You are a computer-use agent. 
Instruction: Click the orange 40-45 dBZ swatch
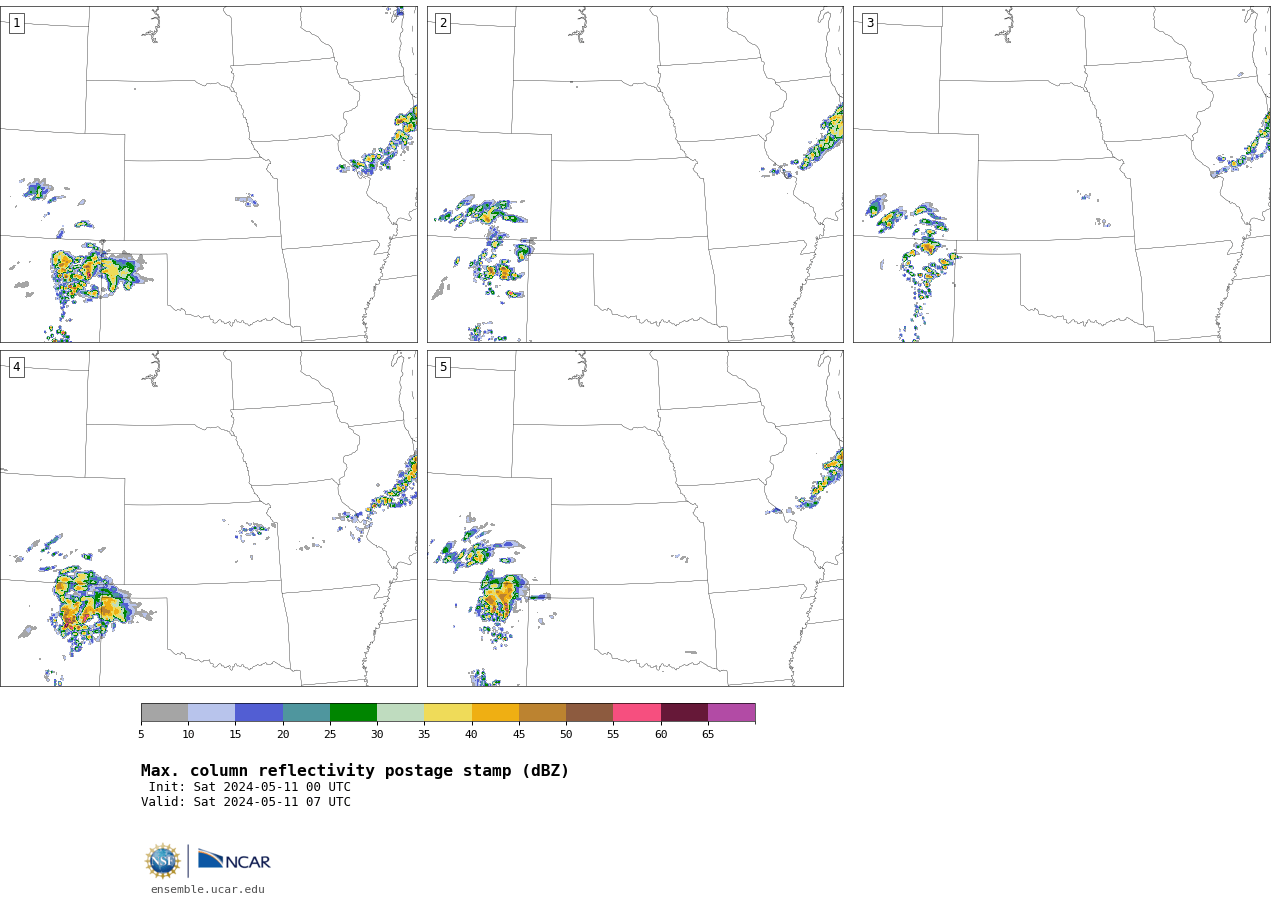point(495,712)
